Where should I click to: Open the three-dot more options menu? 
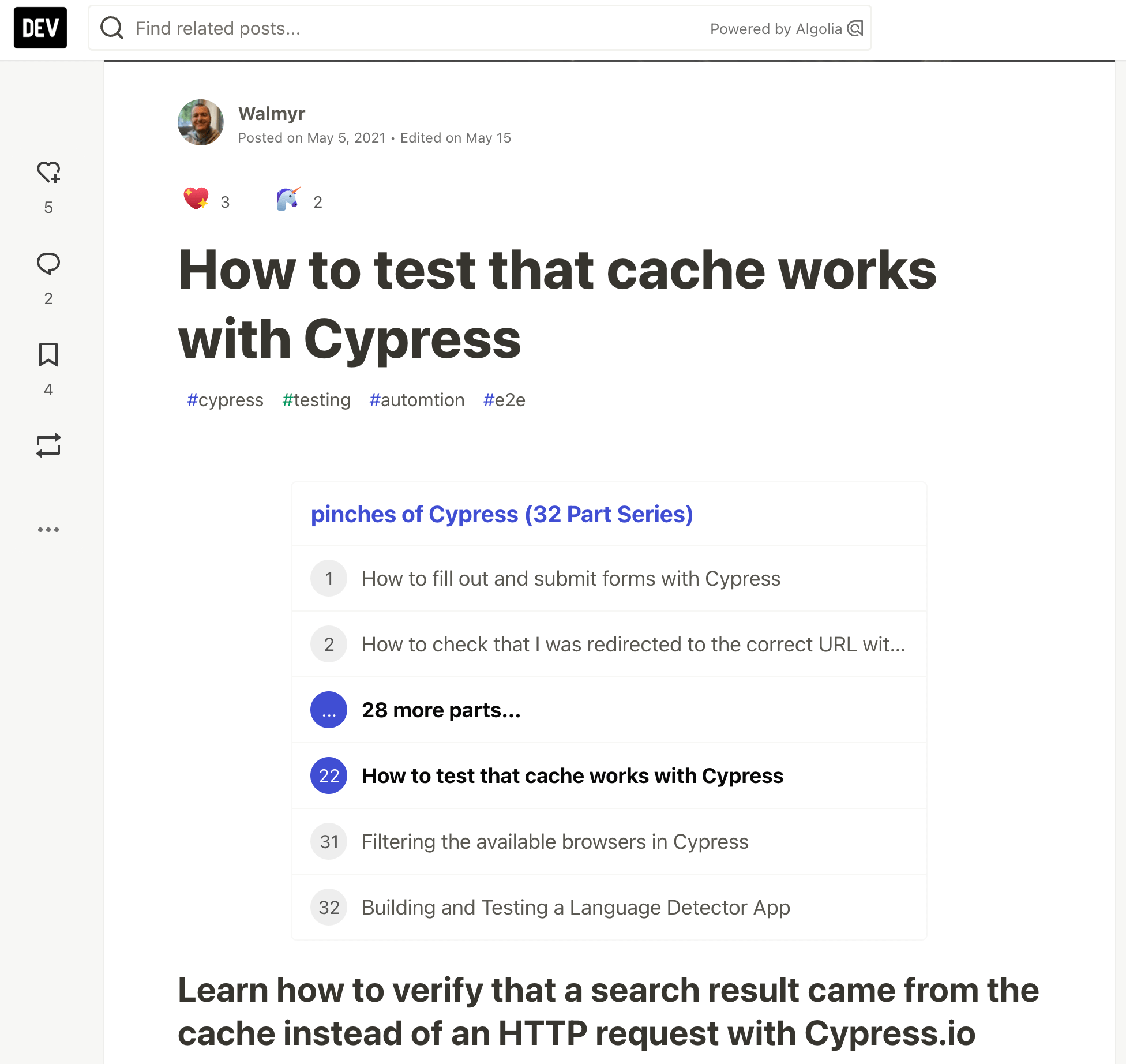[x=48, y=529]
